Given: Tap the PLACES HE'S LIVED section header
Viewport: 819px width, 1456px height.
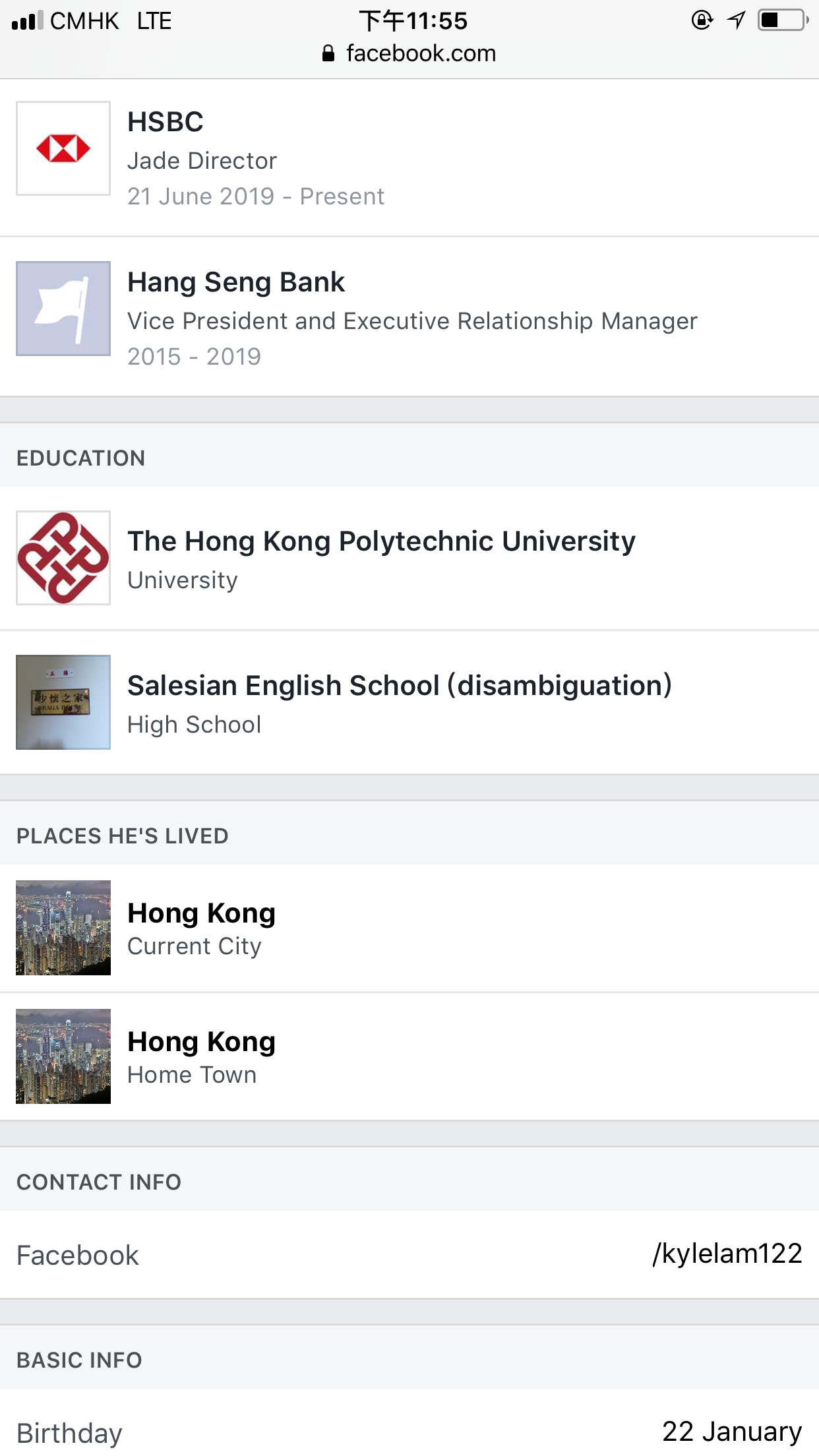Looking at the screenshot, I should (x=123, y=836).
